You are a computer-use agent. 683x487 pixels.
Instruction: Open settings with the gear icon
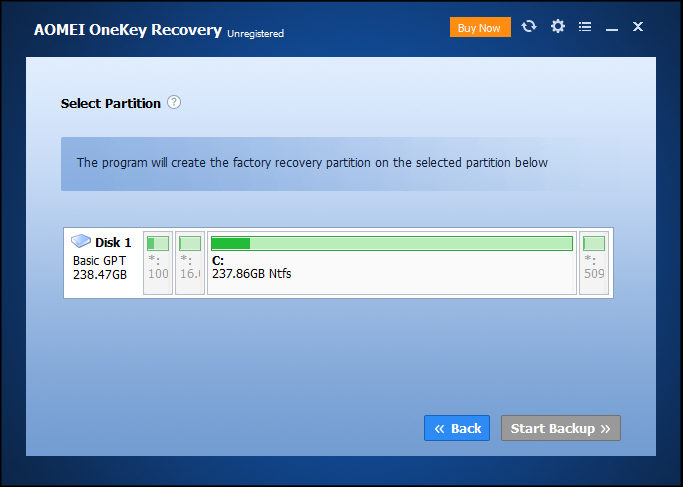[x=558, y=27]
